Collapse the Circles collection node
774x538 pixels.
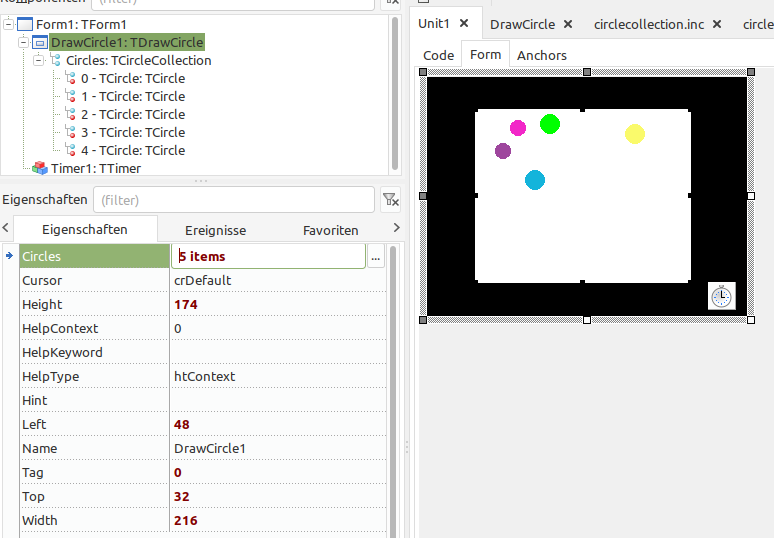coord(38,60)
